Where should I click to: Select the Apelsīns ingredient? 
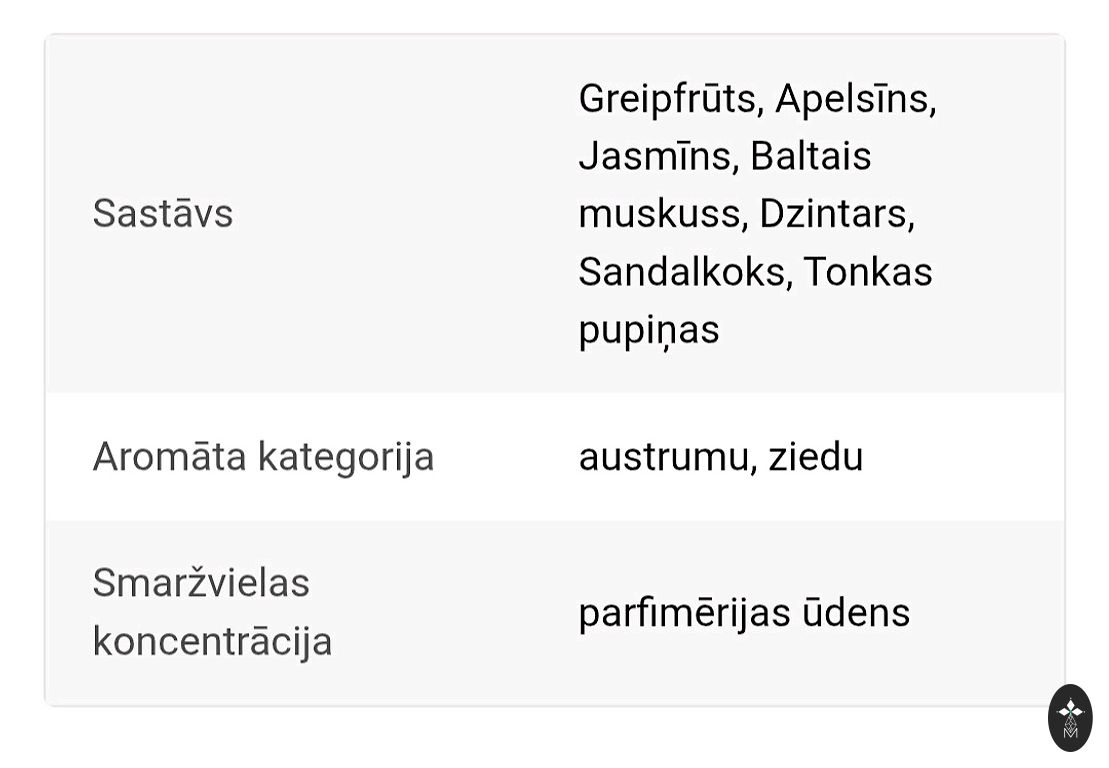click(855, 99)
